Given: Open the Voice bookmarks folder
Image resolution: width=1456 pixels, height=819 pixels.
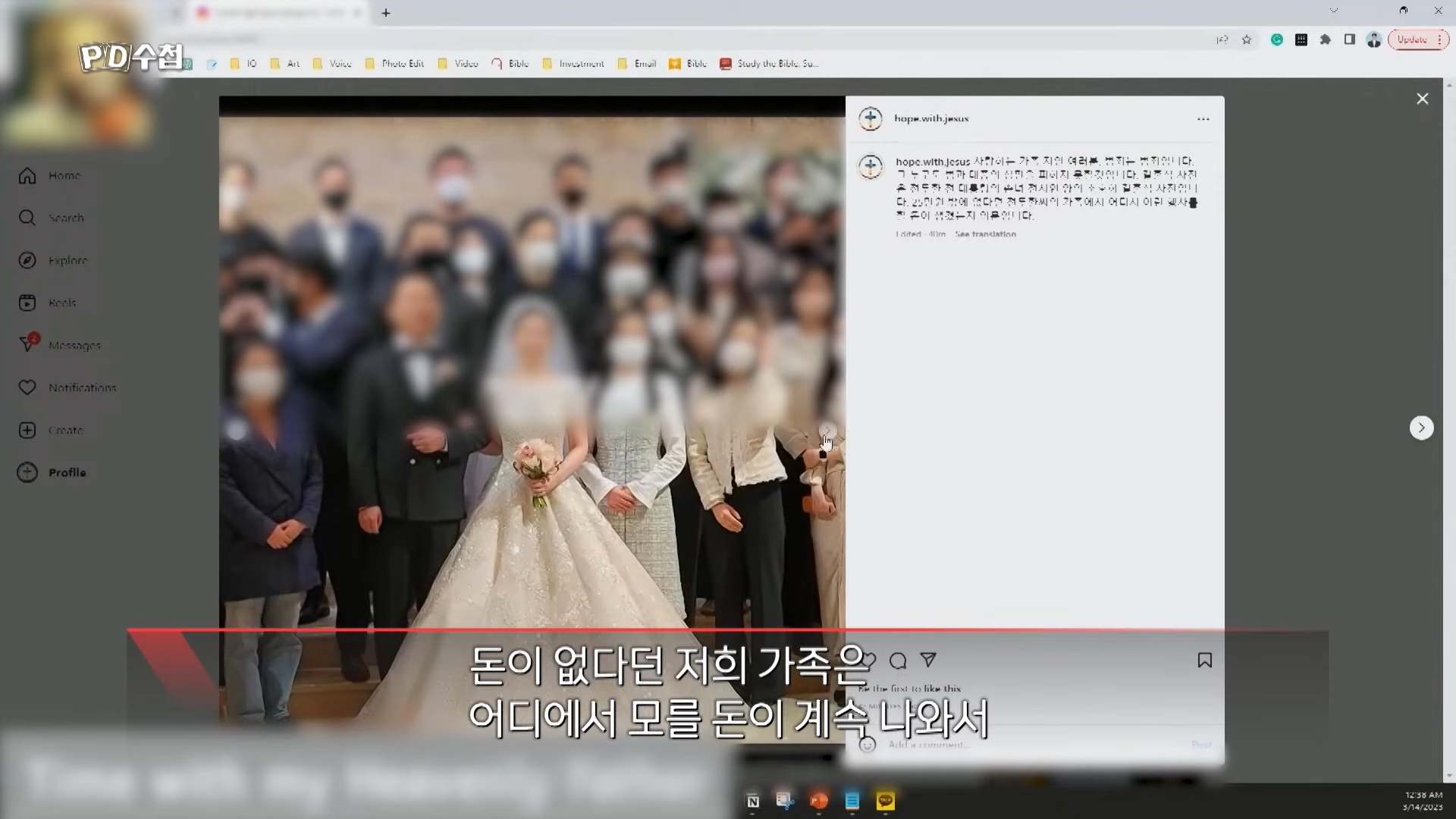Looking at the screenshot, I should (x=332, y=64).
